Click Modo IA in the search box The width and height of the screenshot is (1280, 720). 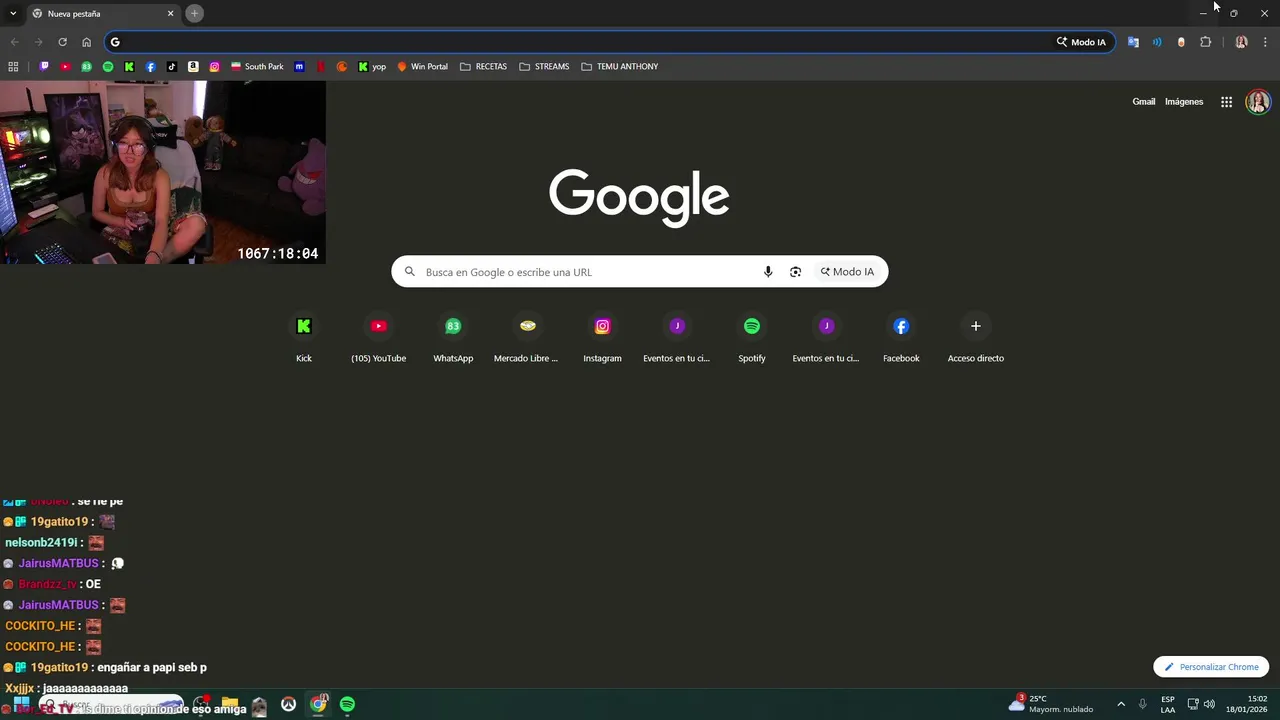pyautogui.click(x=847, y=272)
